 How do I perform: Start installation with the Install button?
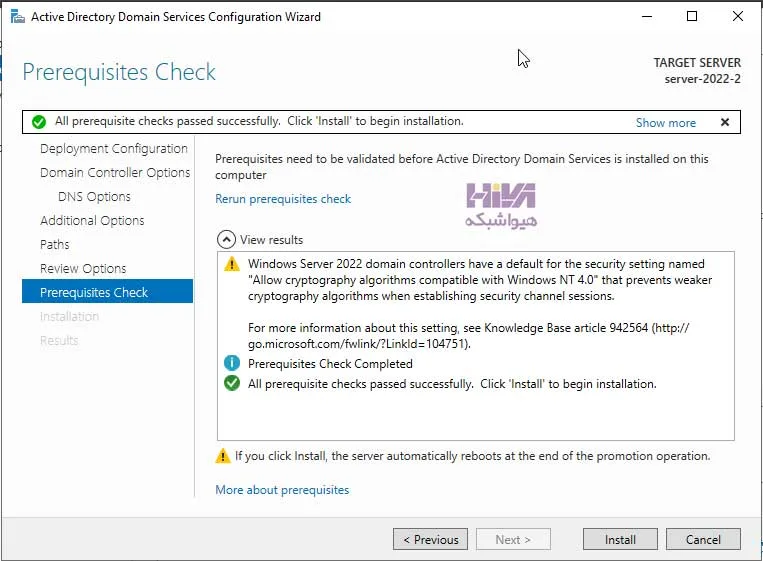click(x=620, y=539)
